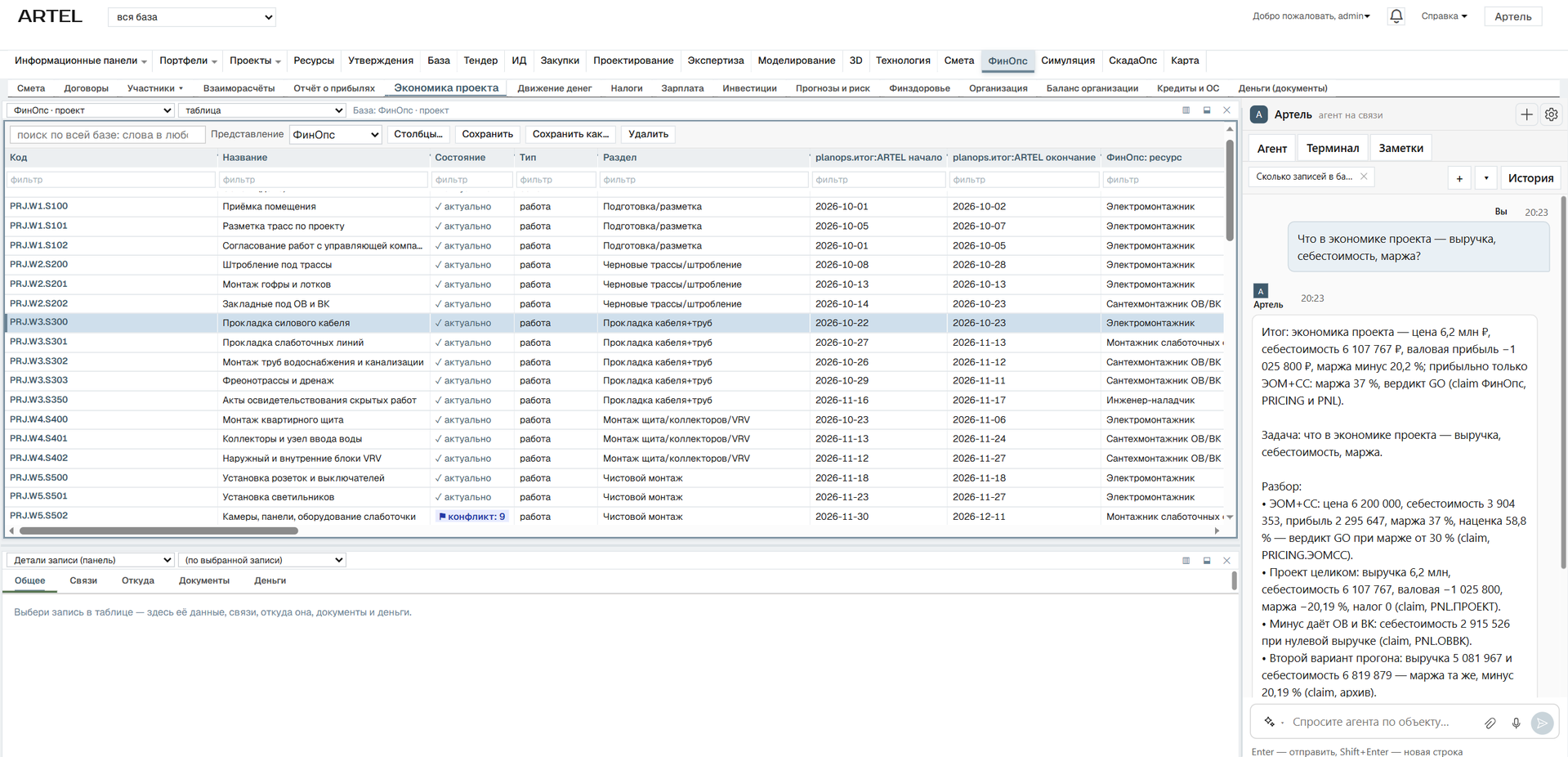Switch to the Терминал tab
This screenshot has height=757, width=1568.
pos(1332,148)
